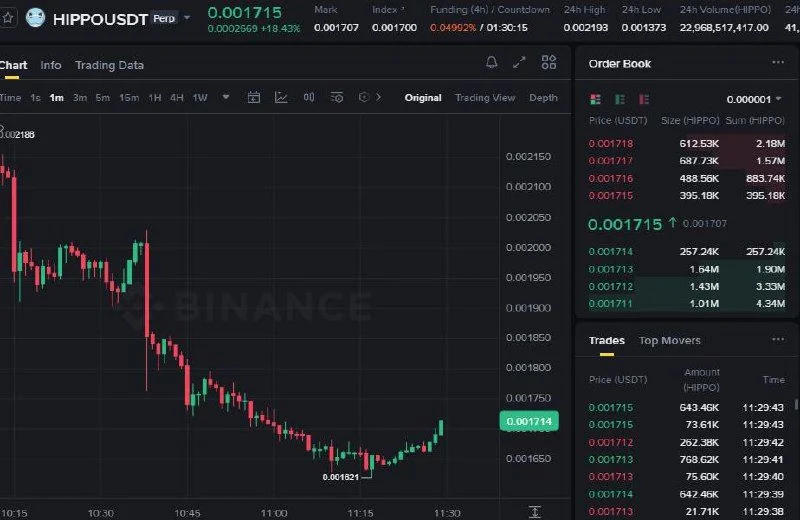Switch to the Info tab
The image size is (800, 520).
51,65
